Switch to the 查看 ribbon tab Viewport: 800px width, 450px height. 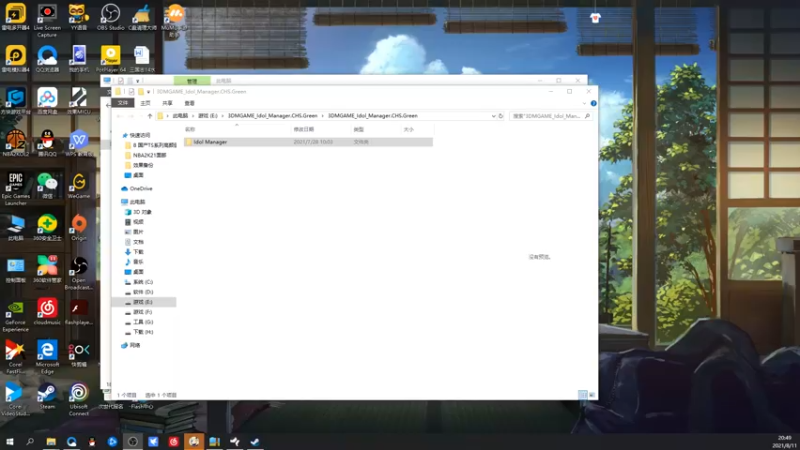(189, 103)
